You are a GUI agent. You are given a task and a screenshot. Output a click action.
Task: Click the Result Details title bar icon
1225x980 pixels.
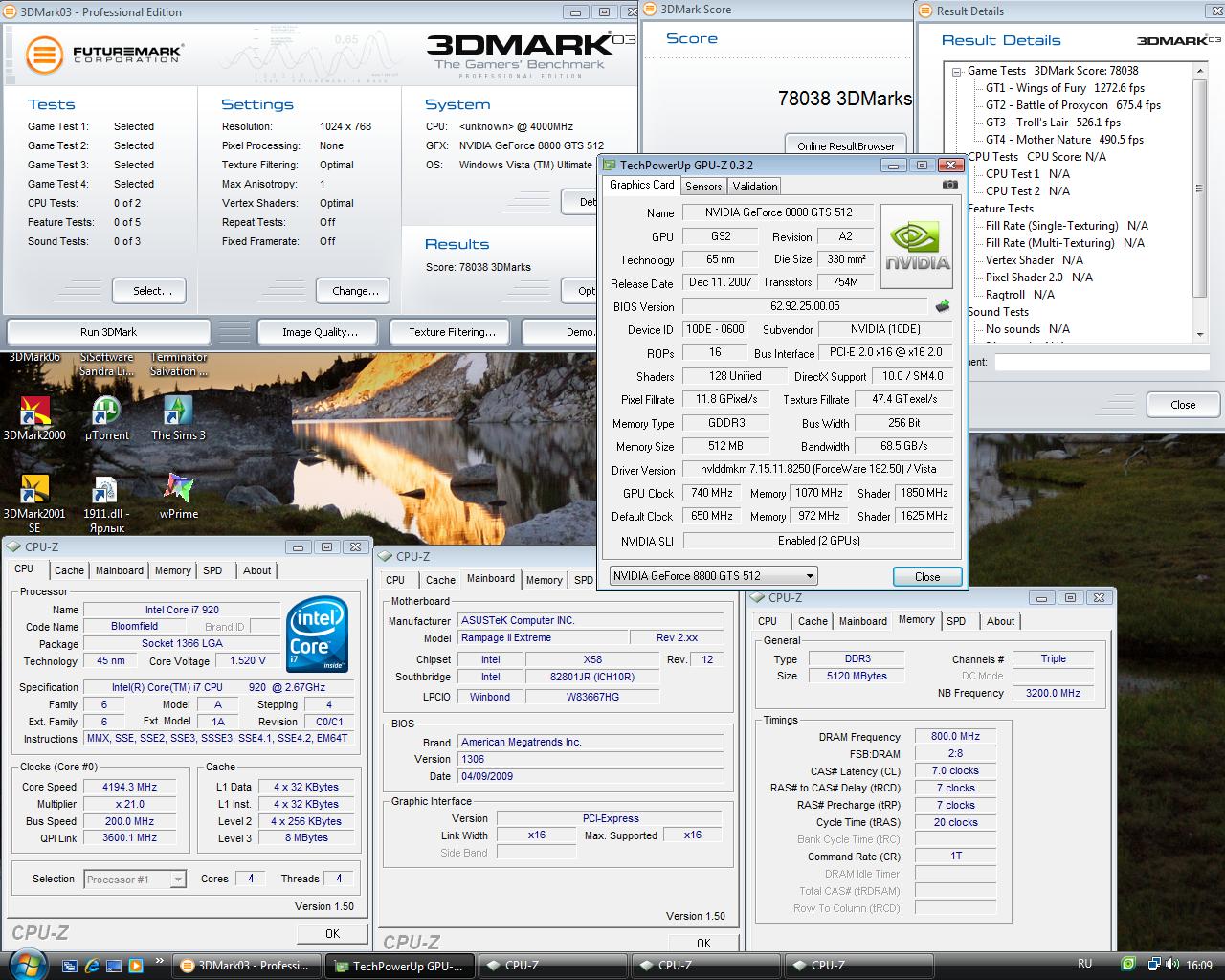point(925,11)
